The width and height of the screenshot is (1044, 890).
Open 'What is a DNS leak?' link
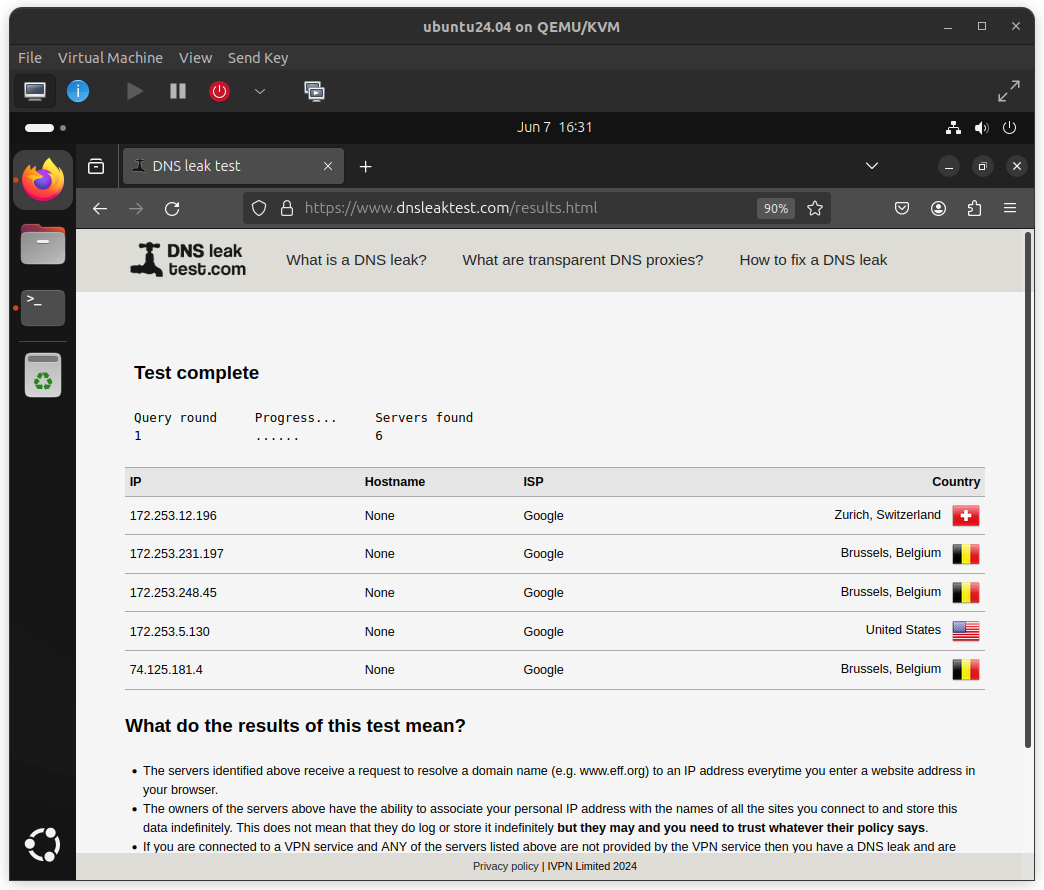[356, 260]
